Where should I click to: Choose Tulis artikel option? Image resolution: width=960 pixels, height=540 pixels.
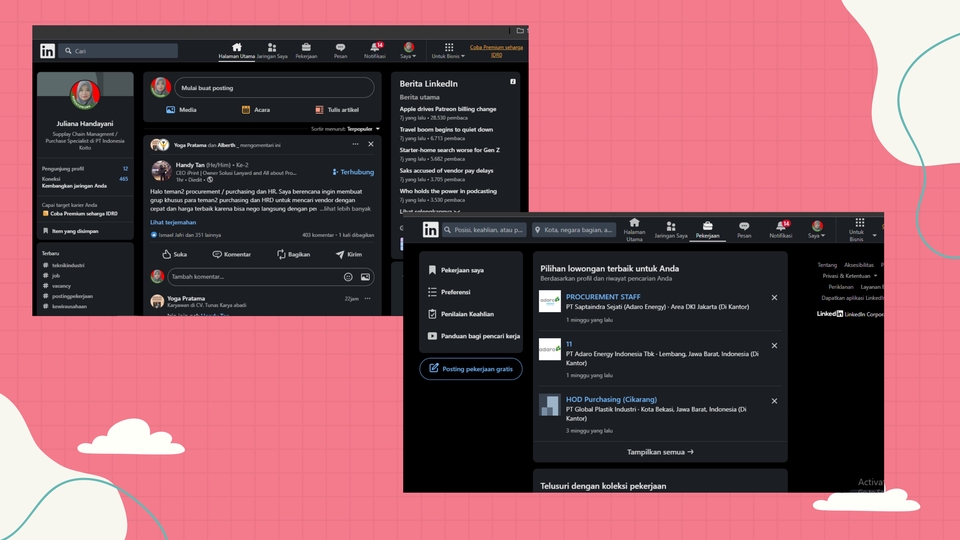[x=337, y=110]
